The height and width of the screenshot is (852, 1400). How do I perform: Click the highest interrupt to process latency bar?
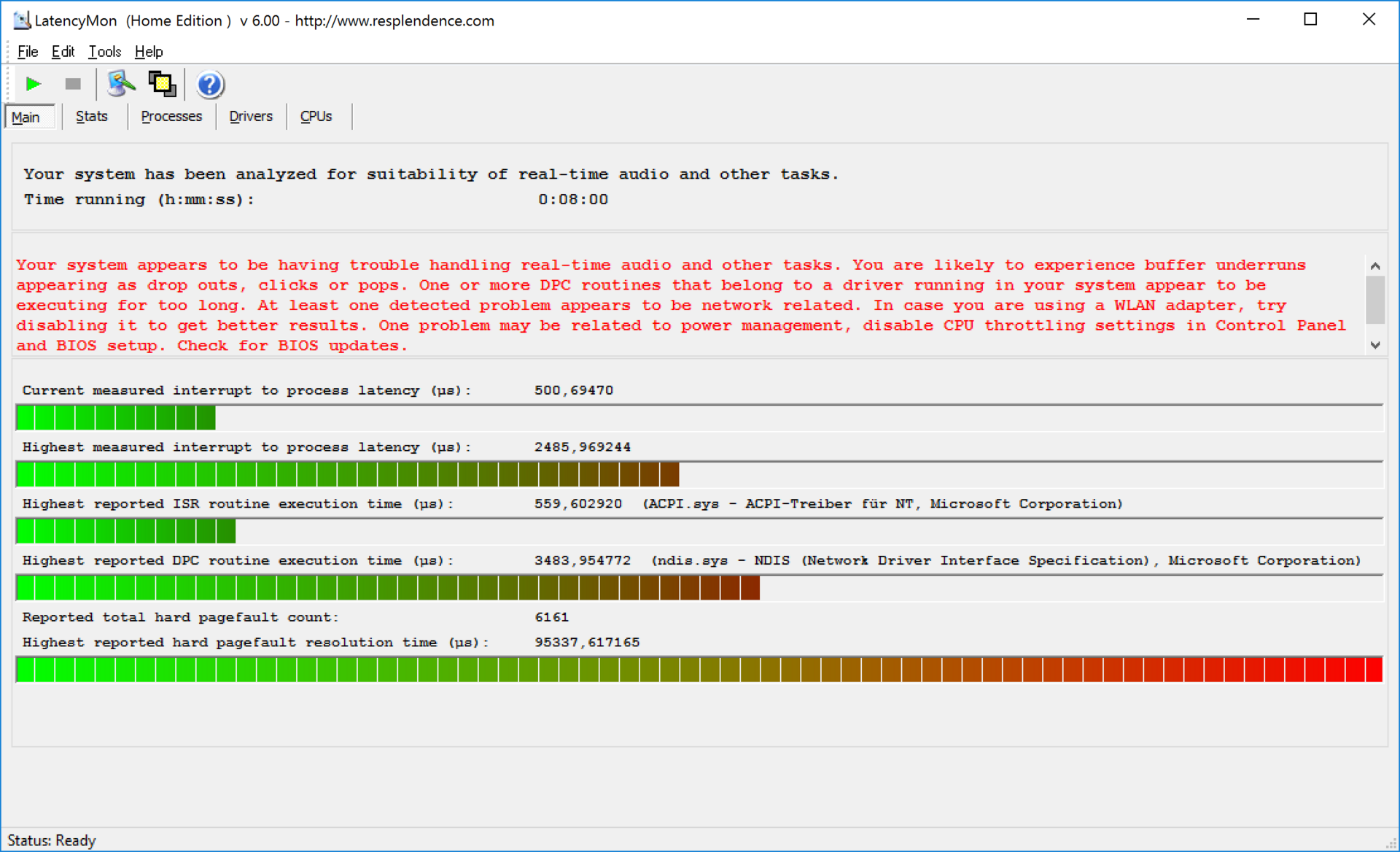pos(699,475)
